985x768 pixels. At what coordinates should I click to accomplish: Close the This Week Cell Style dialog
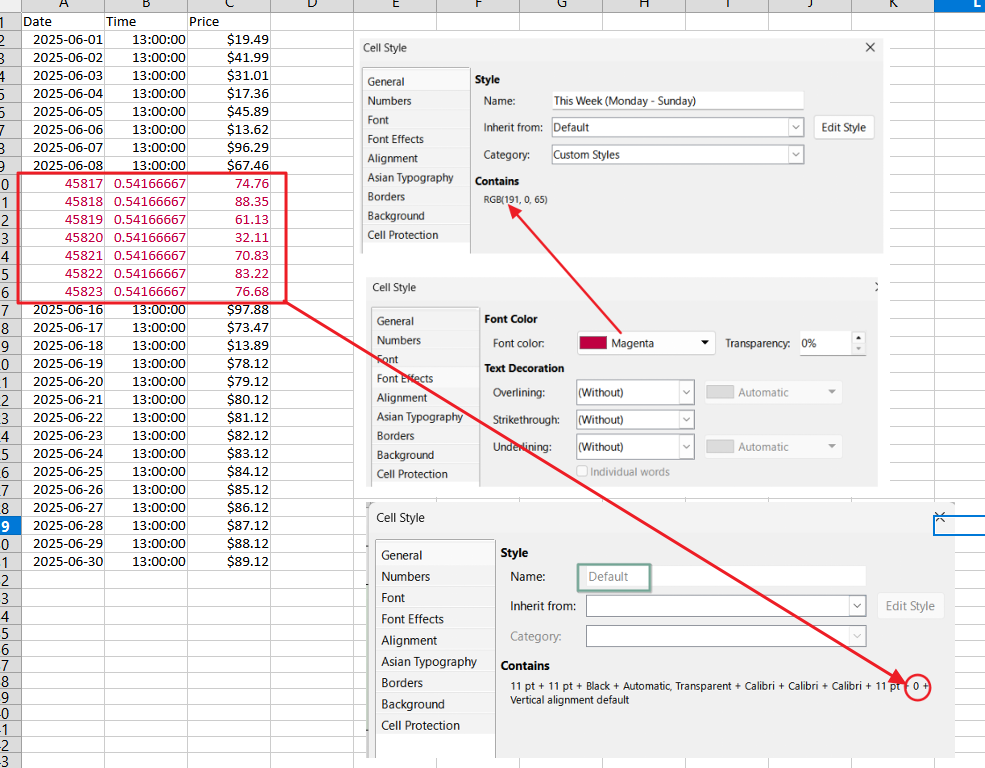pos(870,47)
